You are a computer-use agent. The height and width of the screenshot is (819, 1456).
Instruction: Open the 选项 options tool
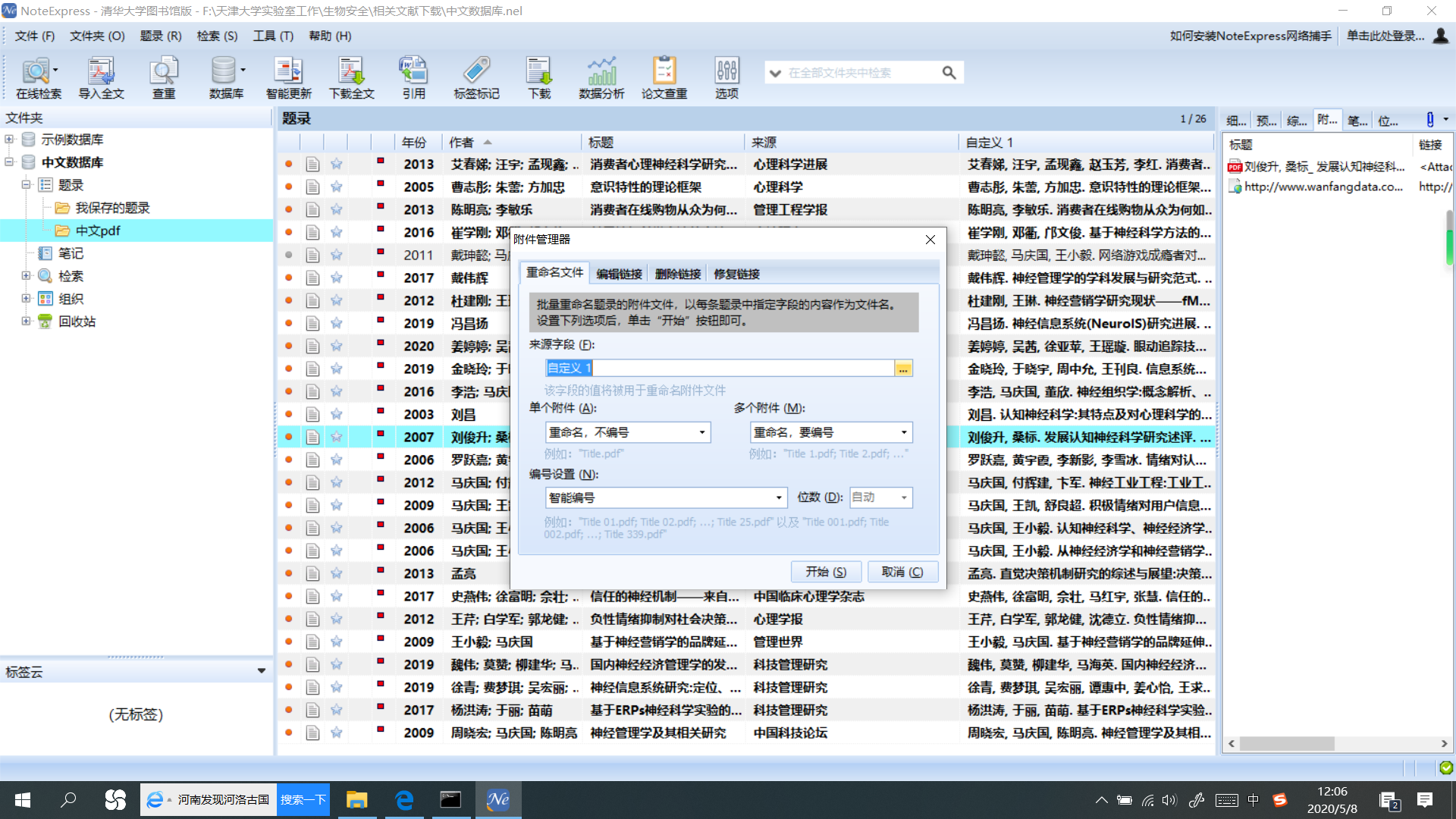726,76
